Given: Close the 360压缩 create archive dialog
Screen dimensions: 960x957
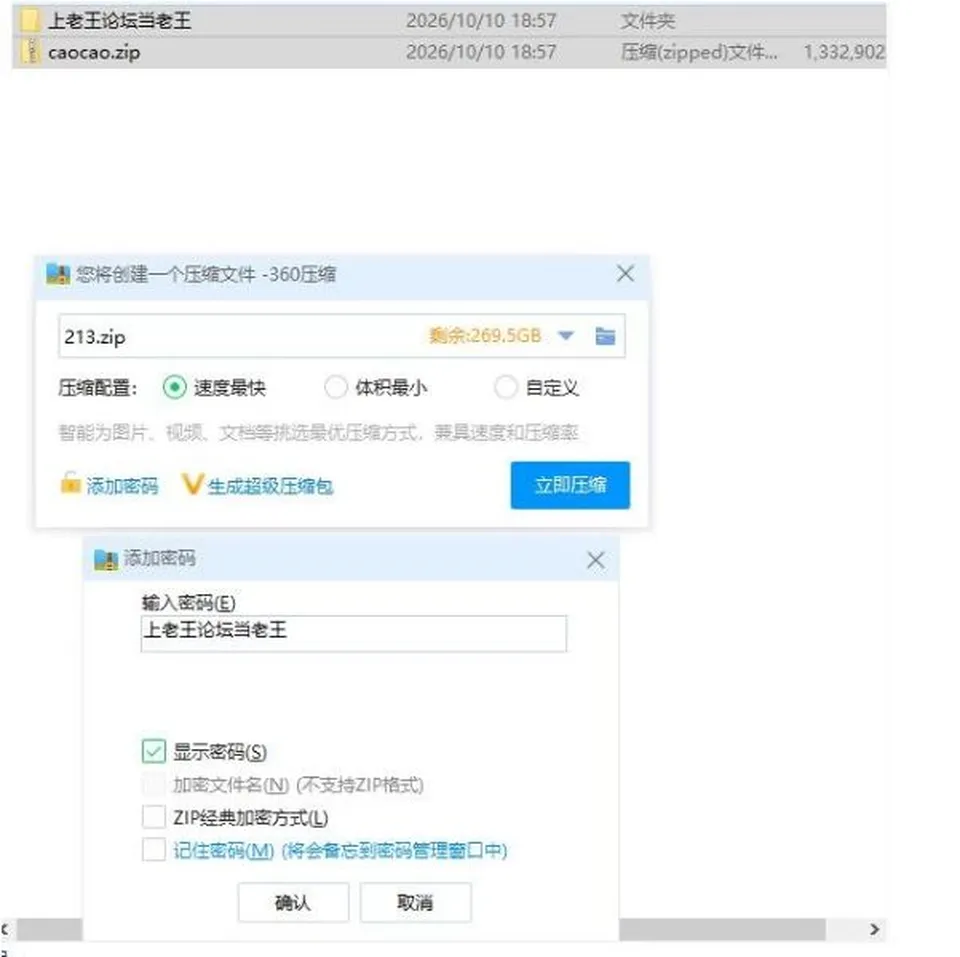Looking at the screenshot, I should [625, 273].
